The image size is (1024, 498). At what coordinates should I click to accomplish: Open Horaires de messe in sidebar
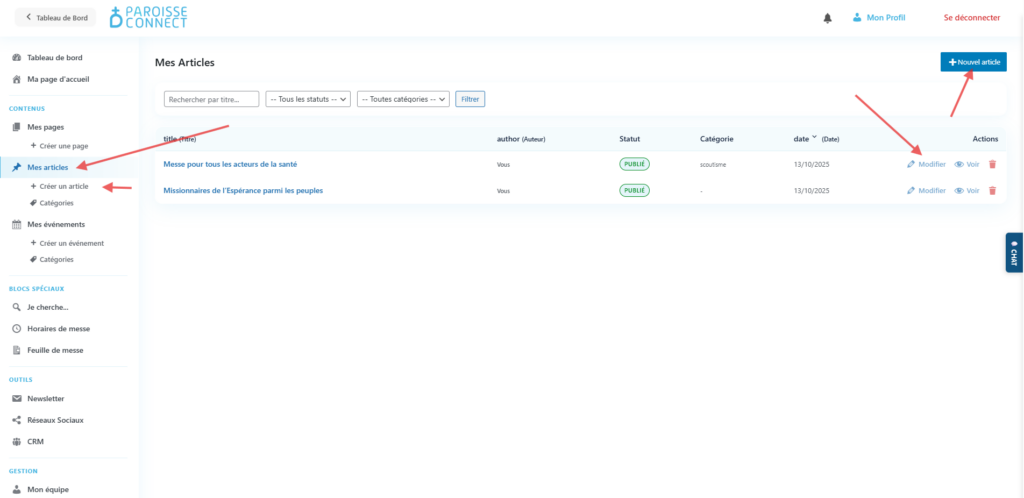tap(58, 328)
